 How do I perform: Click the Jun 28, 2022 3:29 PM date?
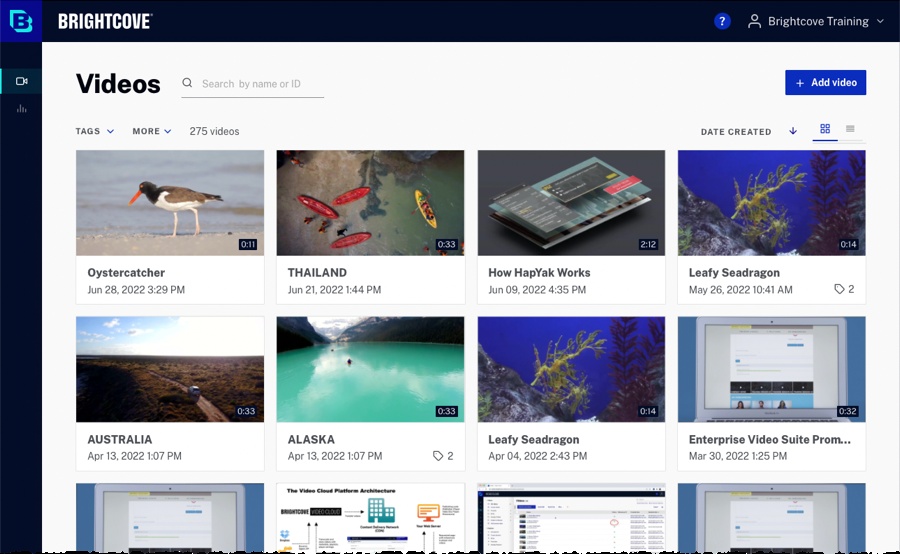[136, 289]
